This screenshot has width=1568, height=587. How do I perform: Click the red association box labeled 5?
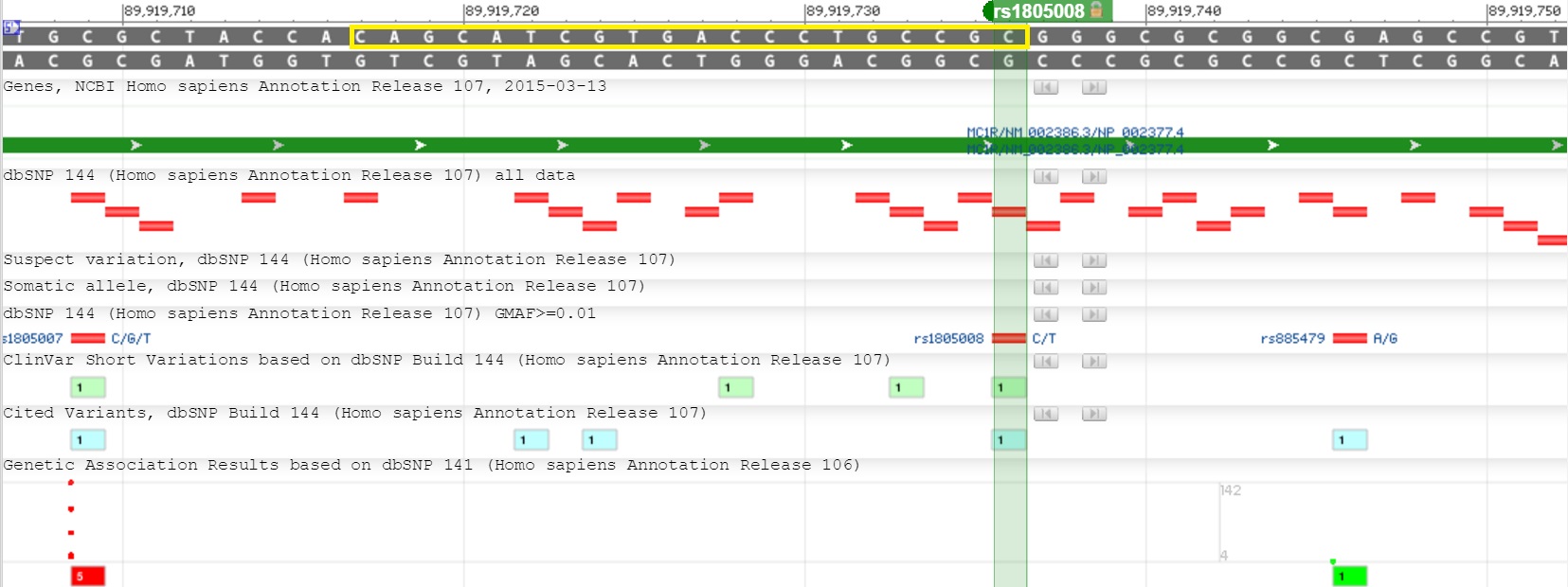[87, 576]
